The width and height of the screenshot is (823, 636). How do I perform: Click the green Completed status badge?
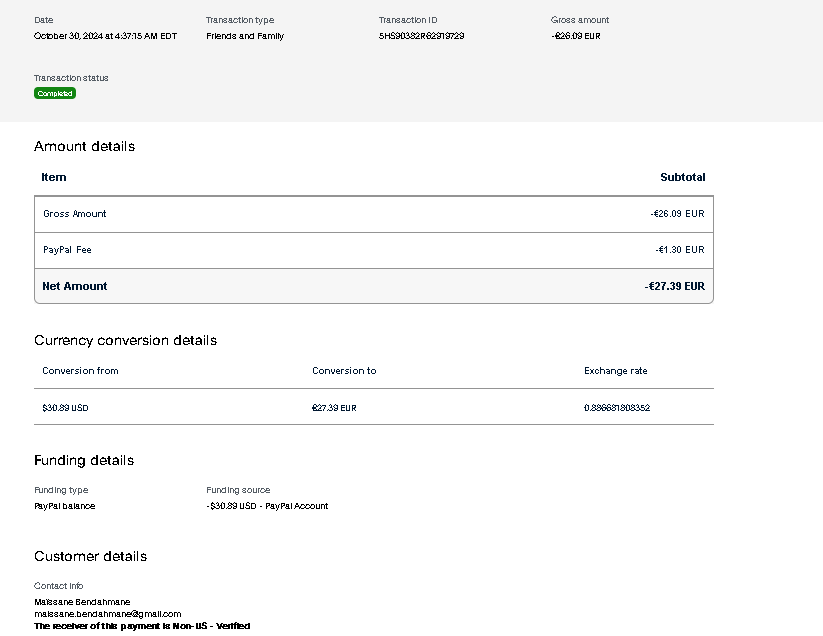(x=55, y=93)
